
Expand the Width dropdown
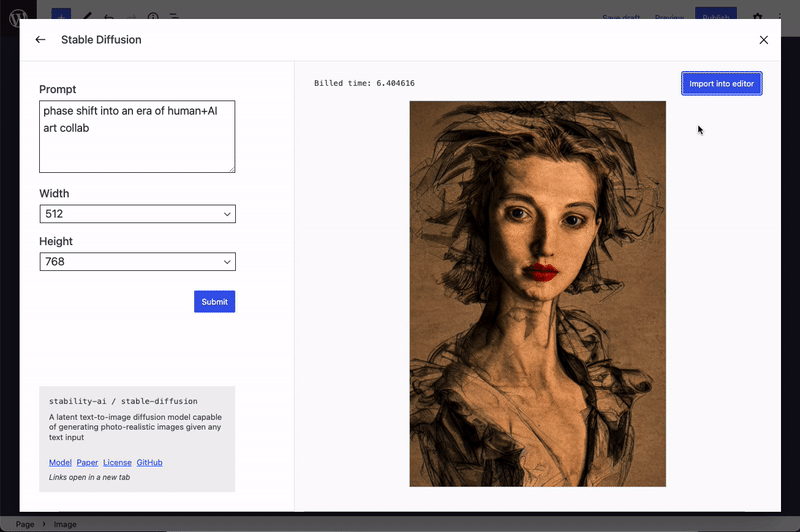pyautogui.click(x=137, y=214)
